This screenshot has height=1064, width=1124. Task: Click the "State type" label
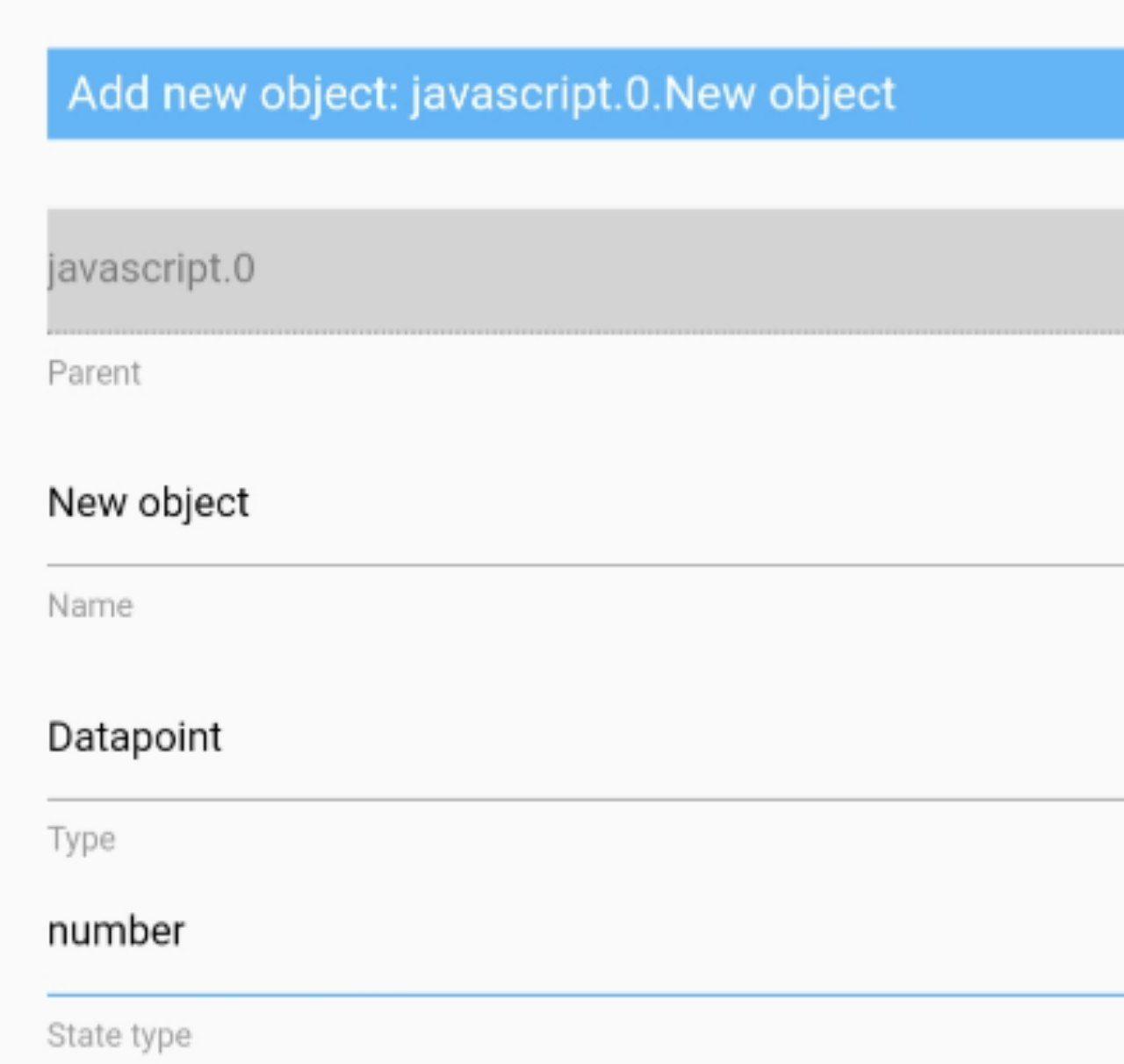pos(119,1036)
